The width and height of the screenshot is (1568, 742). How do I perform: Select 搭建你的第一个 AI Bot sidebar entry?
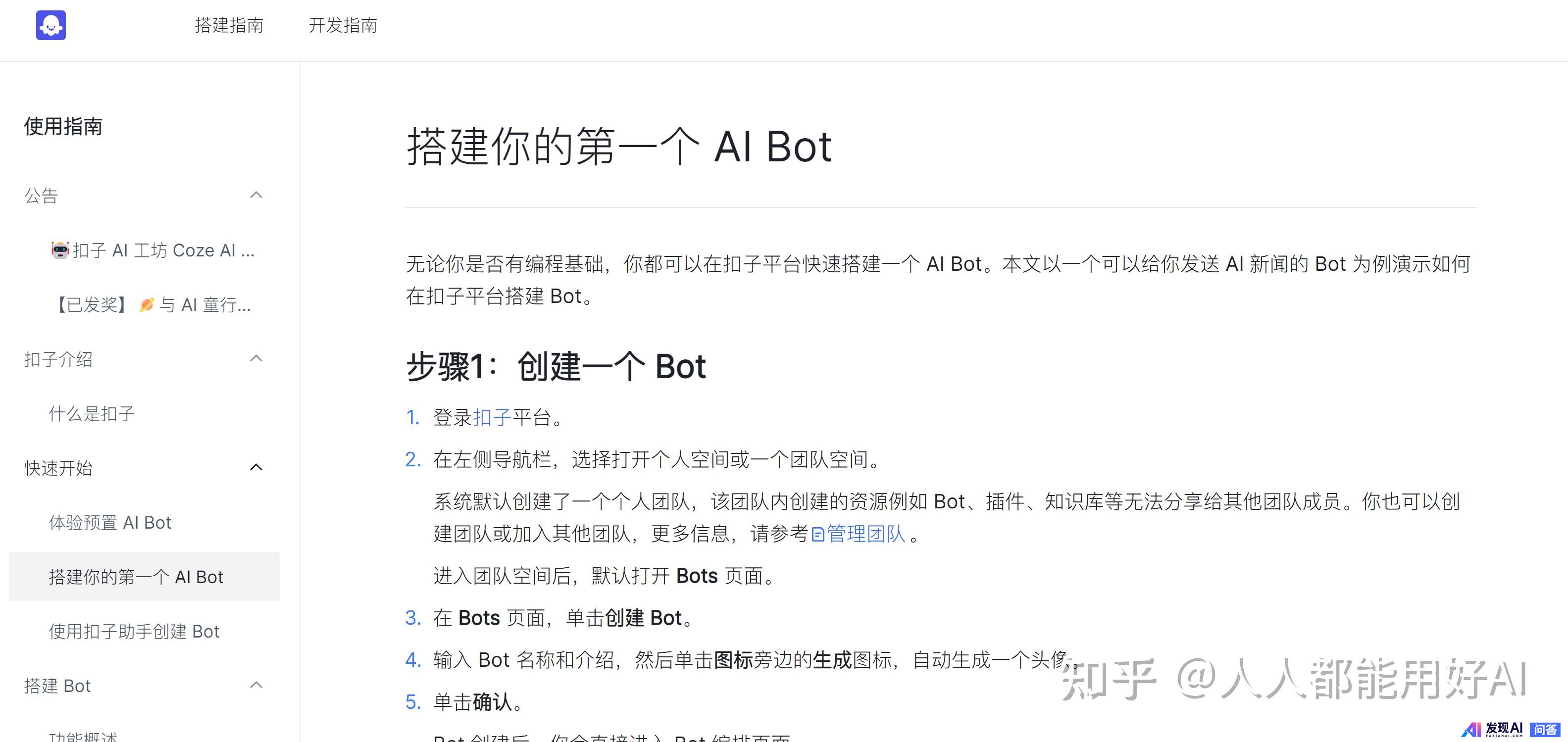[x=136, y=577]
